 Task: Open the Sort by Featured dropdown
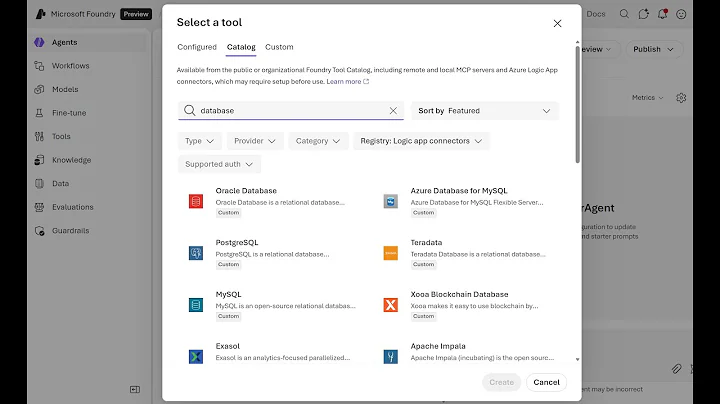point(485,111)
